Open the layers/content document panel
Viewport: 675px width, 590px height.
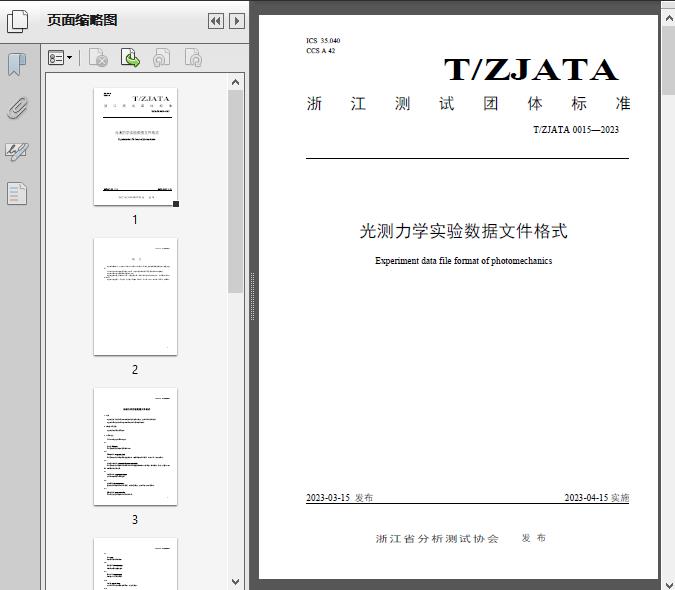click(17, 193)
